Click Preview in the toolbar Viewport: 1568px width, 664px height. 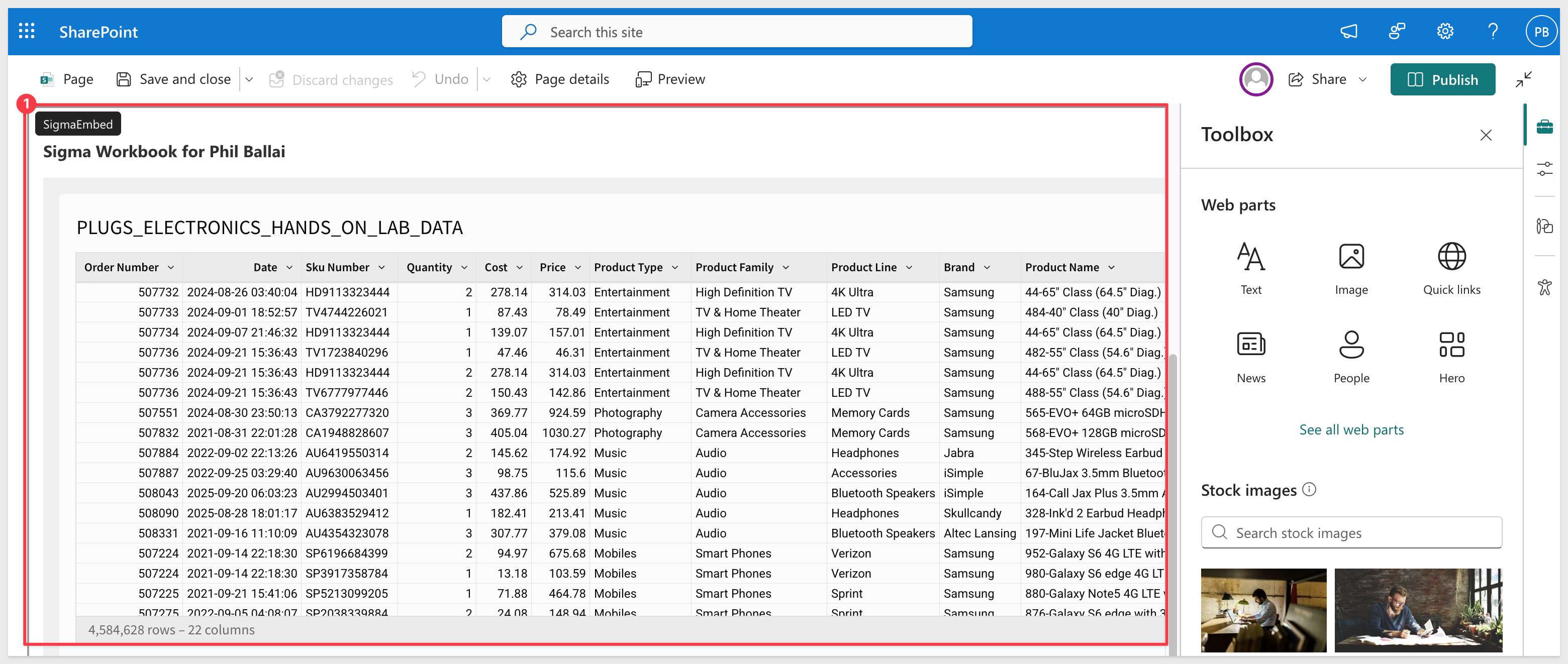(x=669, y=79)
